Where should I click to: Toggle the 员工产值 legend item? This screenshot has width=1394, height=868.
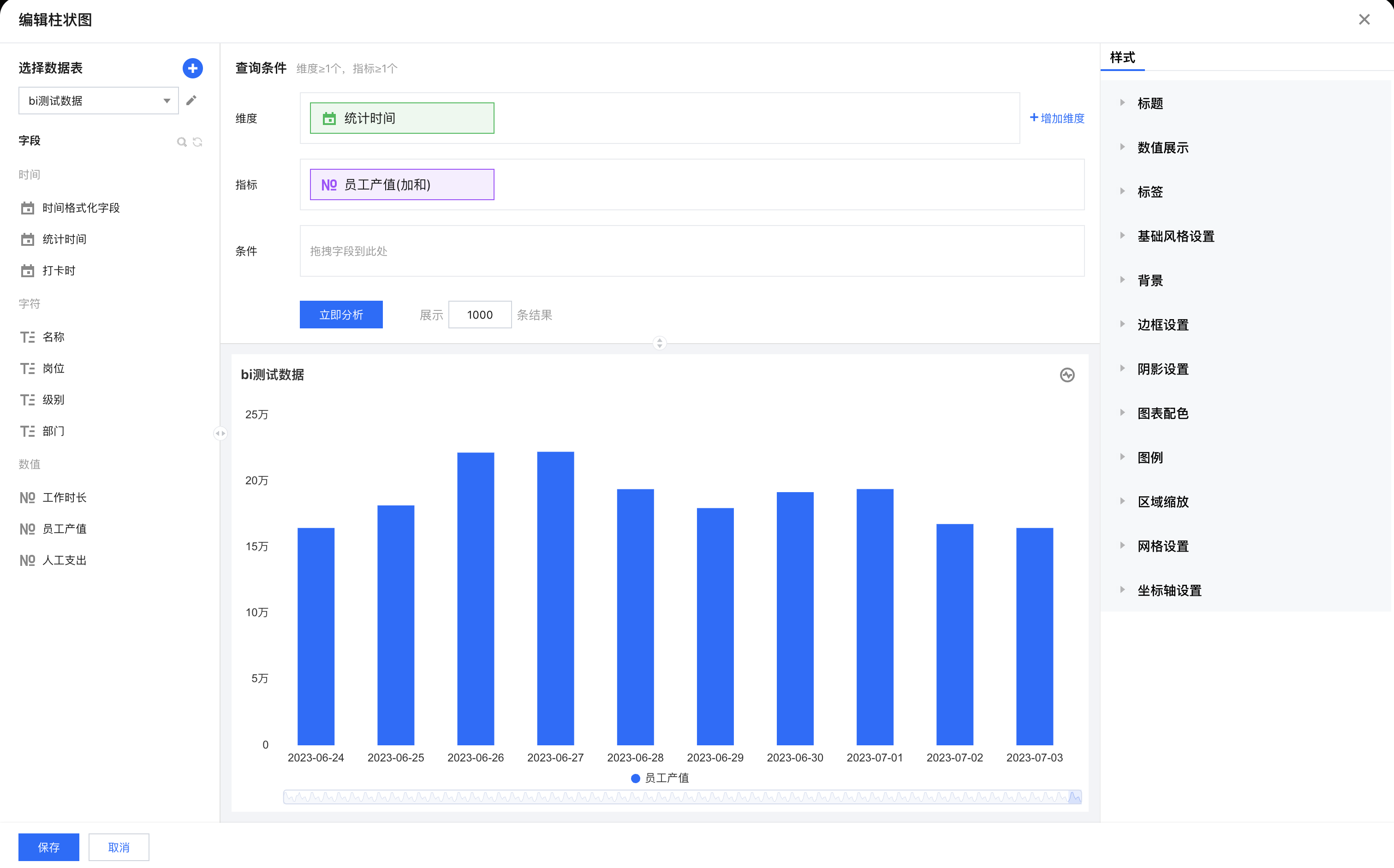point(659,778)
